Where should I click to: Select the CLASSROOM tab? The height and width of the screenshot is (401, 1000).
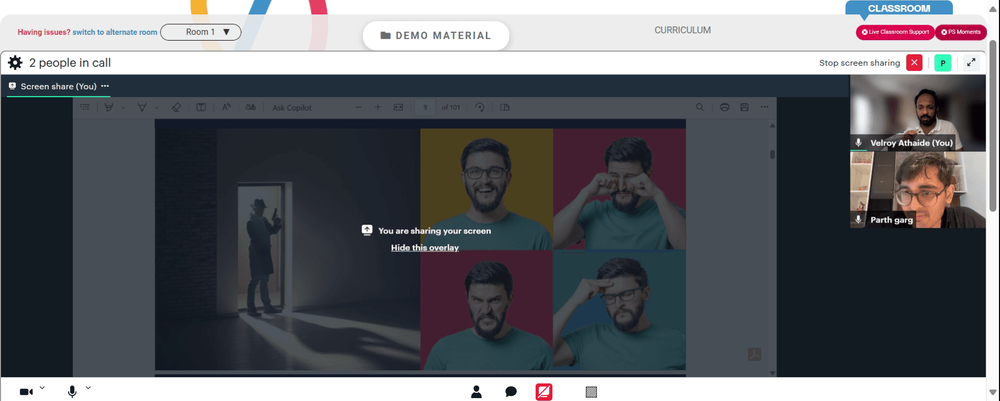[x=899, y=8]
